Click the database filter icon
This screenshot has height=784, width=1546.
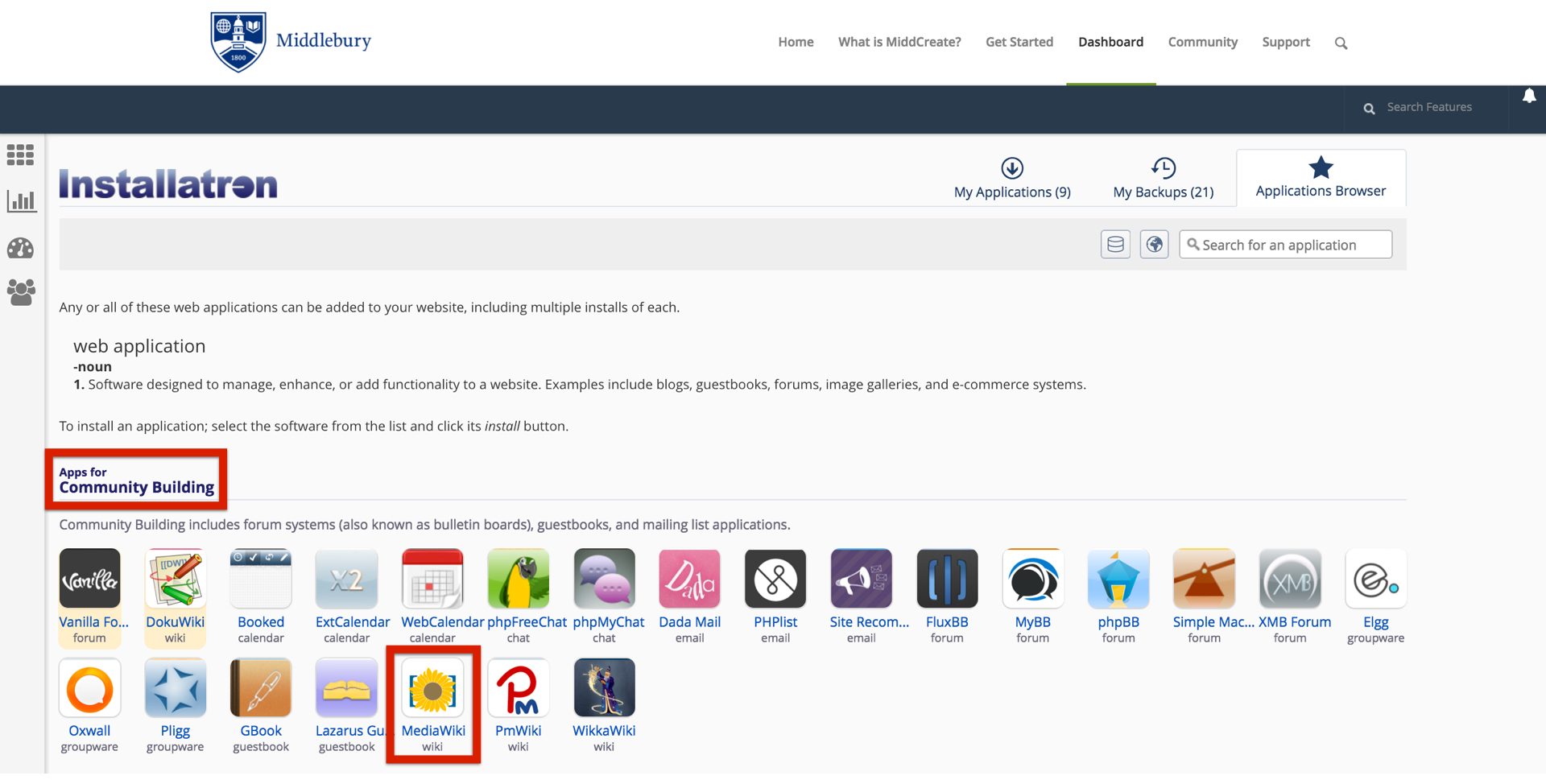coord(1115,245)
